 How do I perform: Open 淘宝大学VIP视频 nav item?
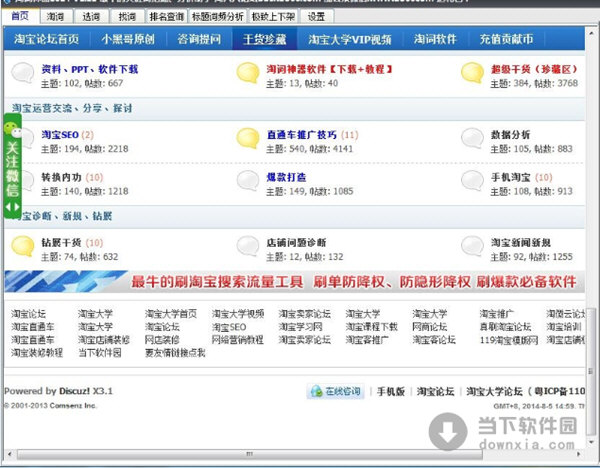[x=350, y=39]
